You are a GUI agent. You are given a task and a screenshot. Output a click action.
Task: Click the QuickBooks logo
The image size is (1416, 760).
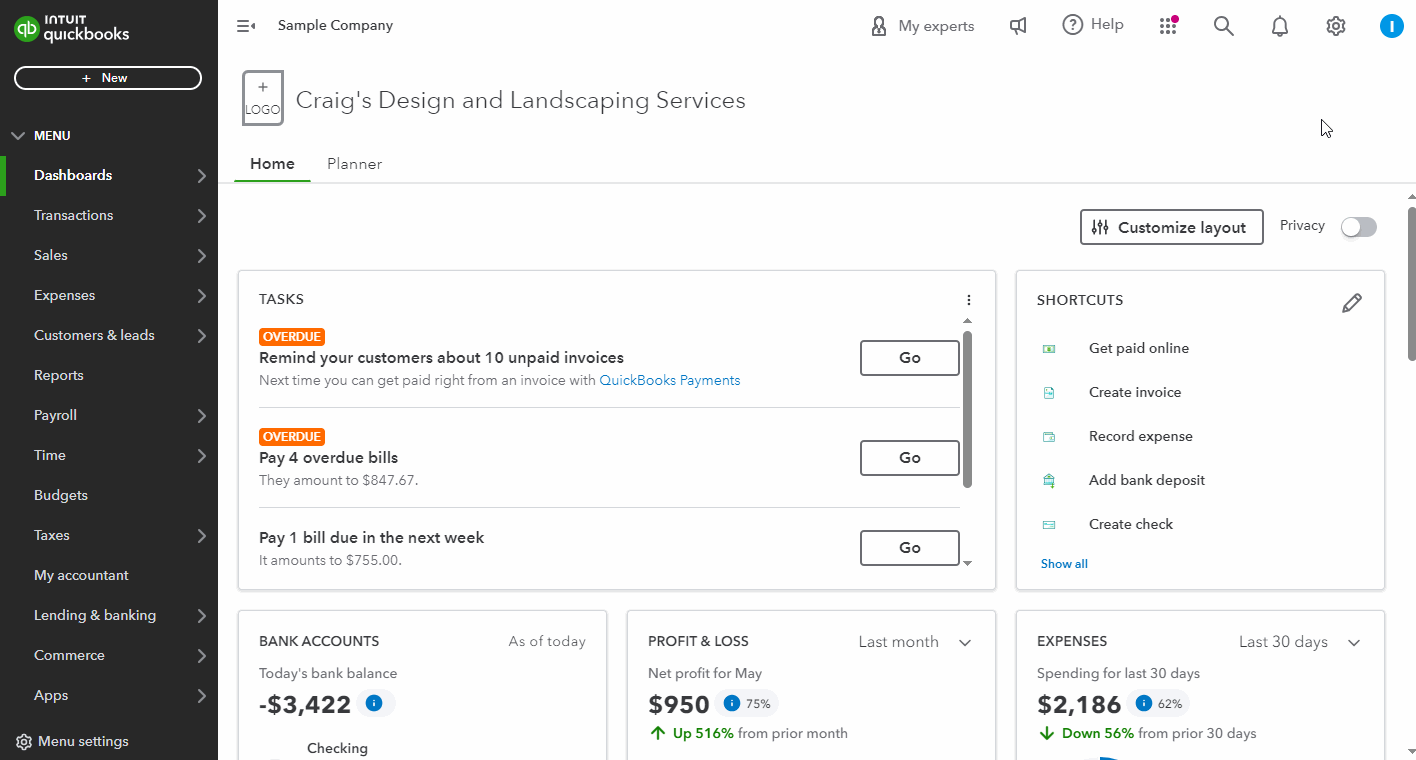click(72, 29)
